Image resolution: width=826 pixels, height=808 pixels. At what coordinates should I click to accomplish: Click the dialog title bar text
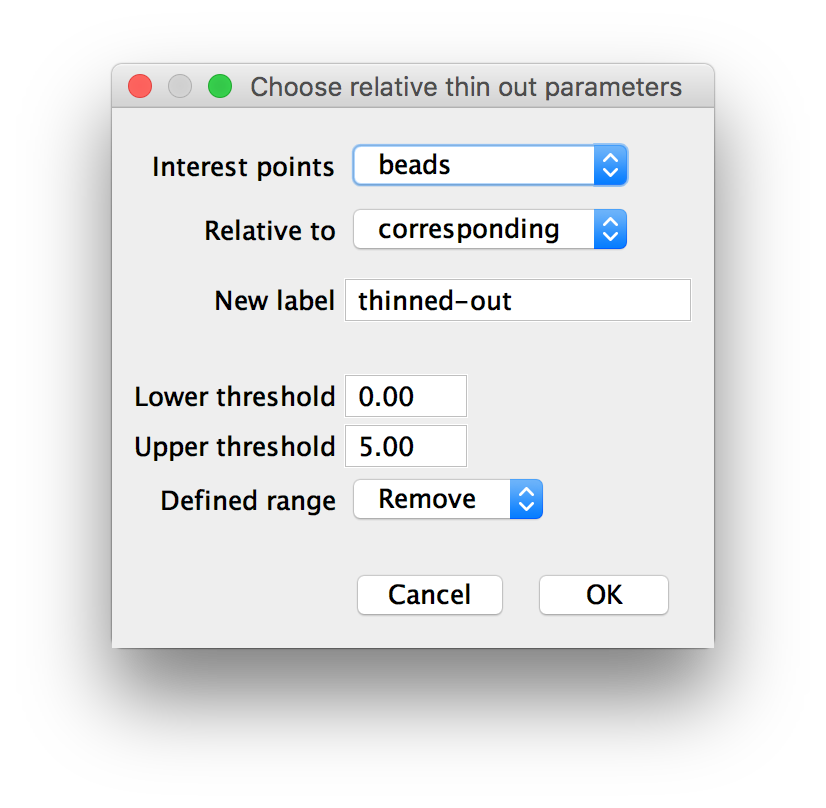(466, 87)
